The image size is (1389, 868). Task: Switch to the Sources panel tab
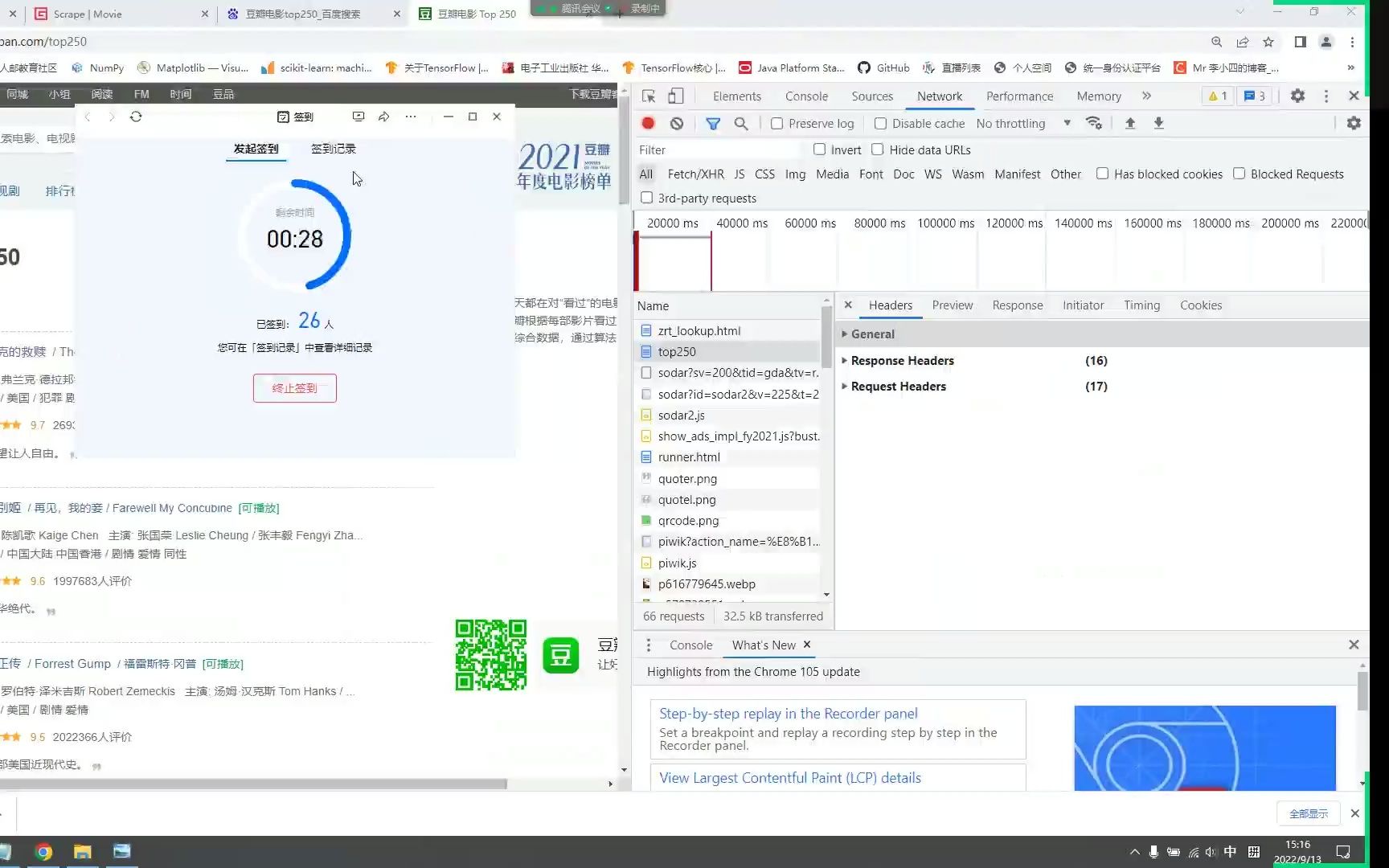[x=872, y=96]
